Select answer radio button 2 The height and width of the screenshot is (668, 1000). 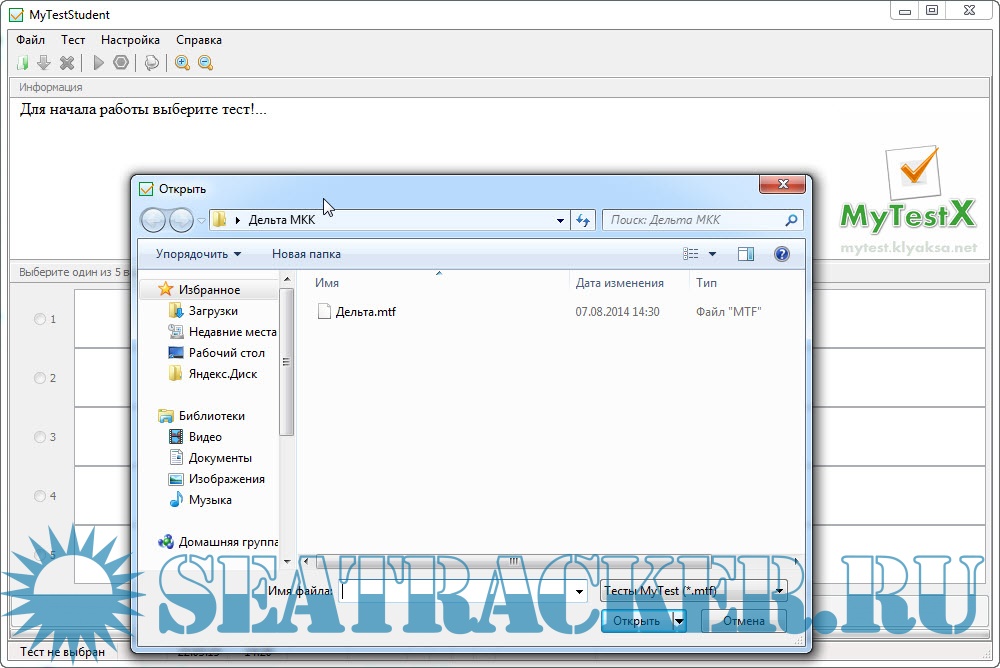point(40,378)
